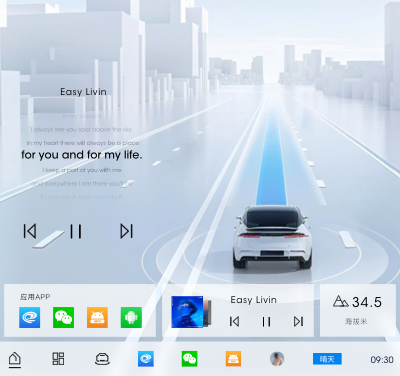The width and height of the screenshot is (400, 376).
Task: Click the white car on the road
Action: [273, 237]
